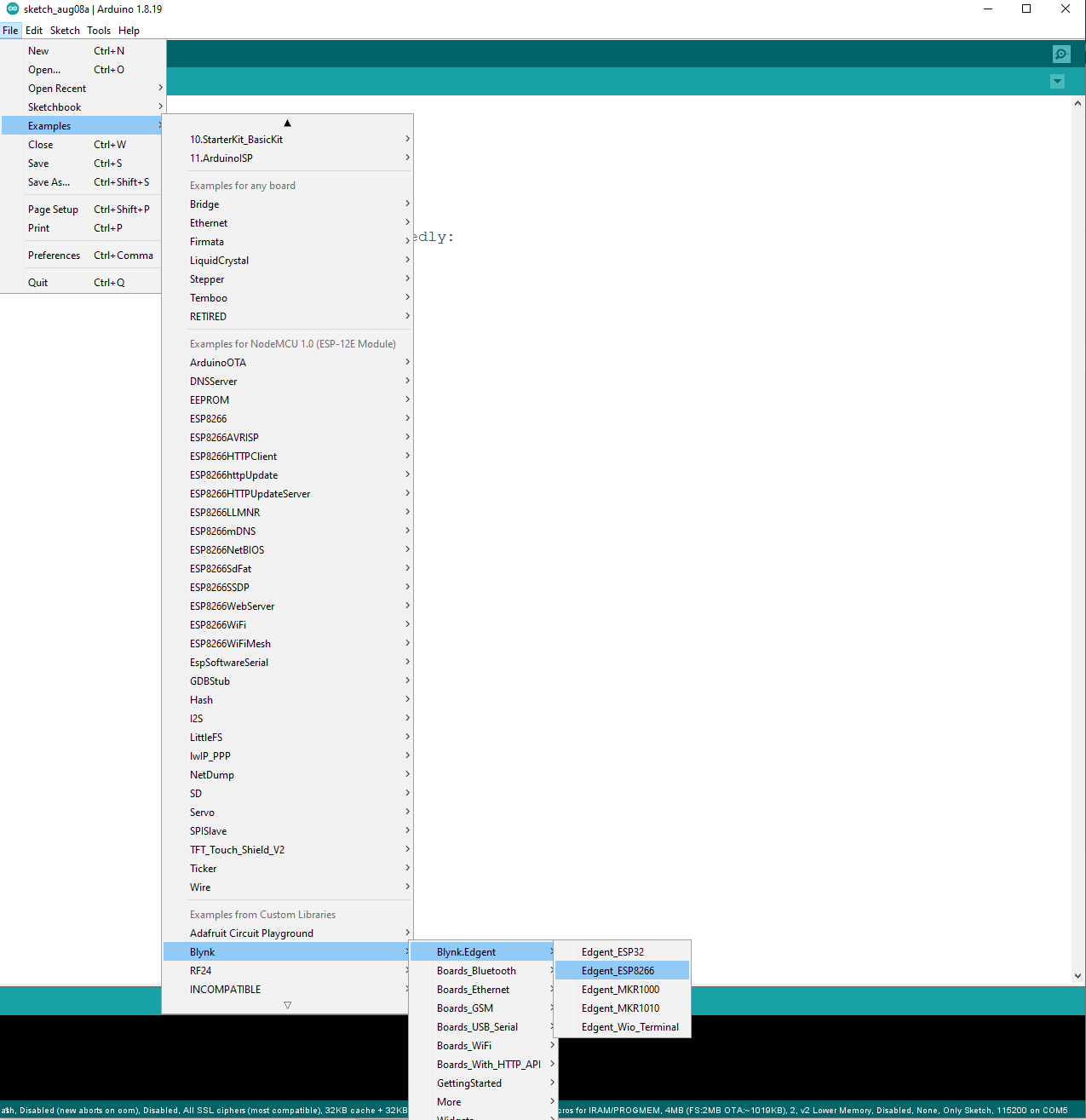Viewport: 1086px width, 1120px height.
Task: Open Page Setup from File menu
Action: 82,210
